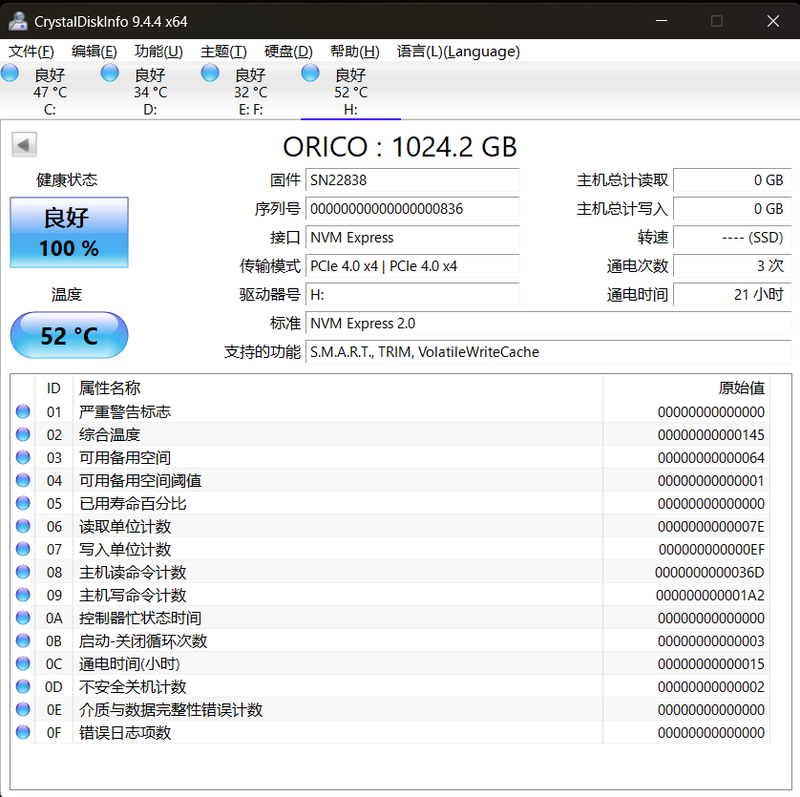The height and width of the screenshot is (797, 800).
Task: Click the CrystalDiskInfo title bar app icon
Action: click(18, 21)
